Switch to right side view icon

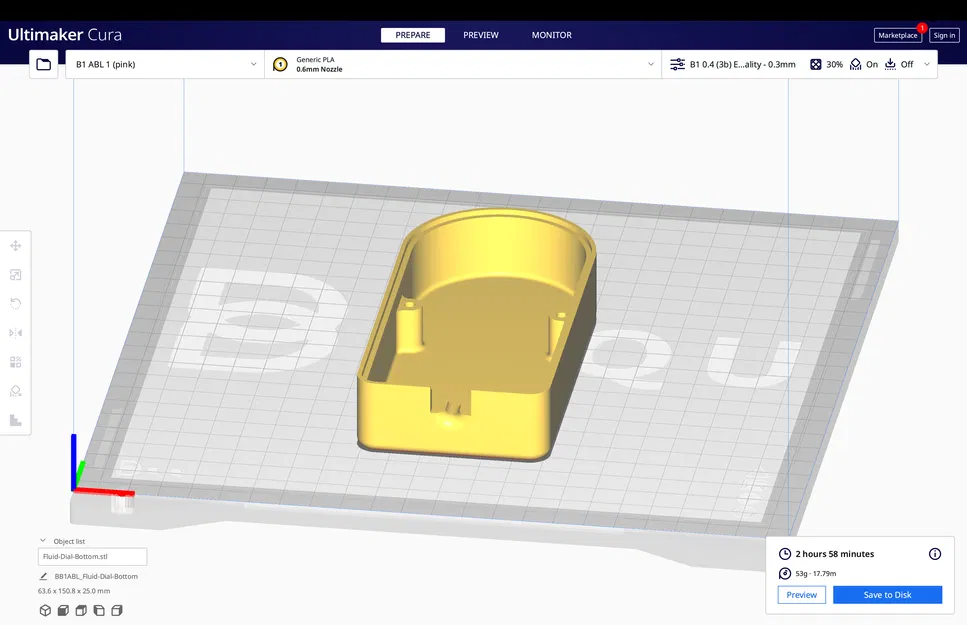coord(117,610)
